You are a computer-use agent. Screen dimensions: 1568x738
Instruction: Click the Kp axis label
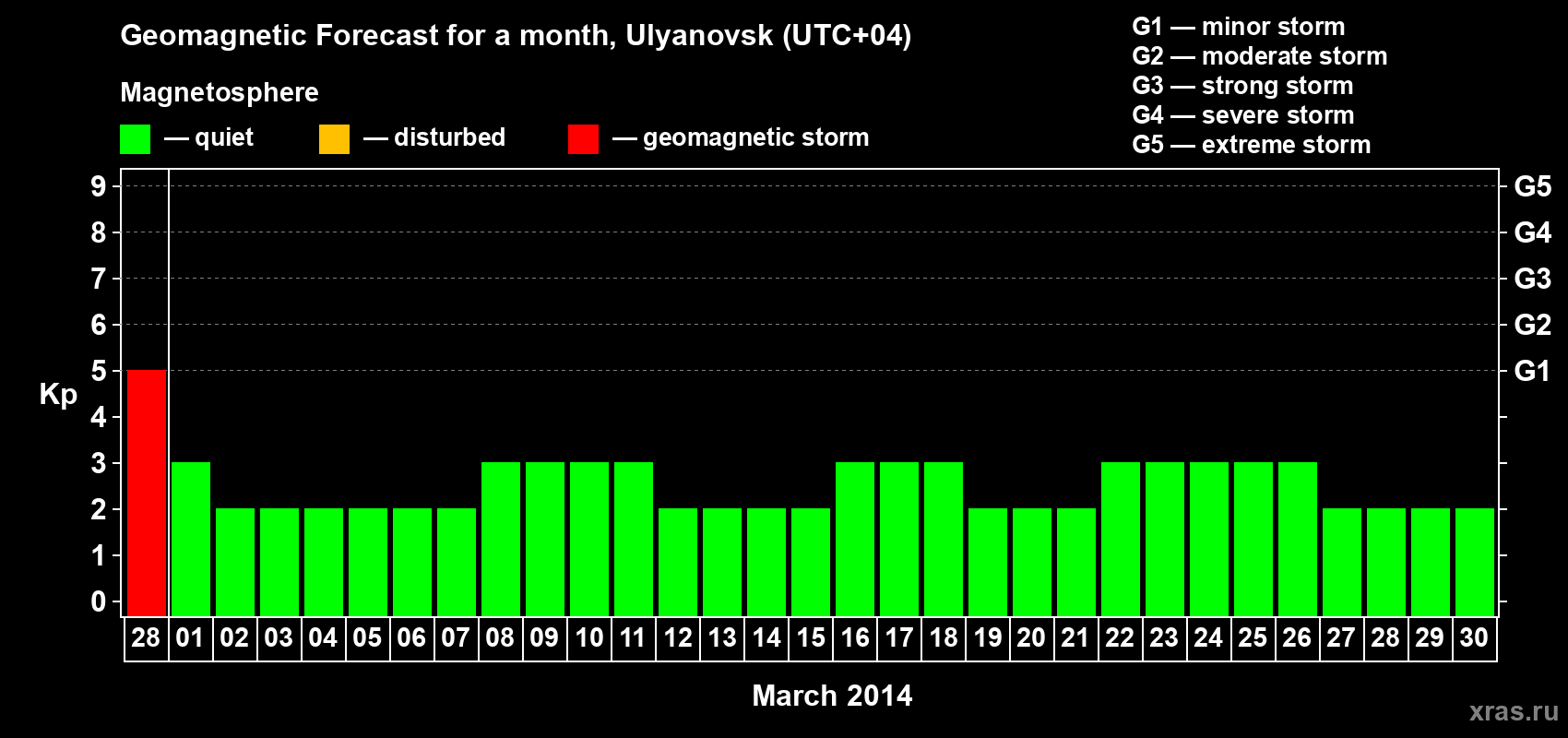click(58, 394)
